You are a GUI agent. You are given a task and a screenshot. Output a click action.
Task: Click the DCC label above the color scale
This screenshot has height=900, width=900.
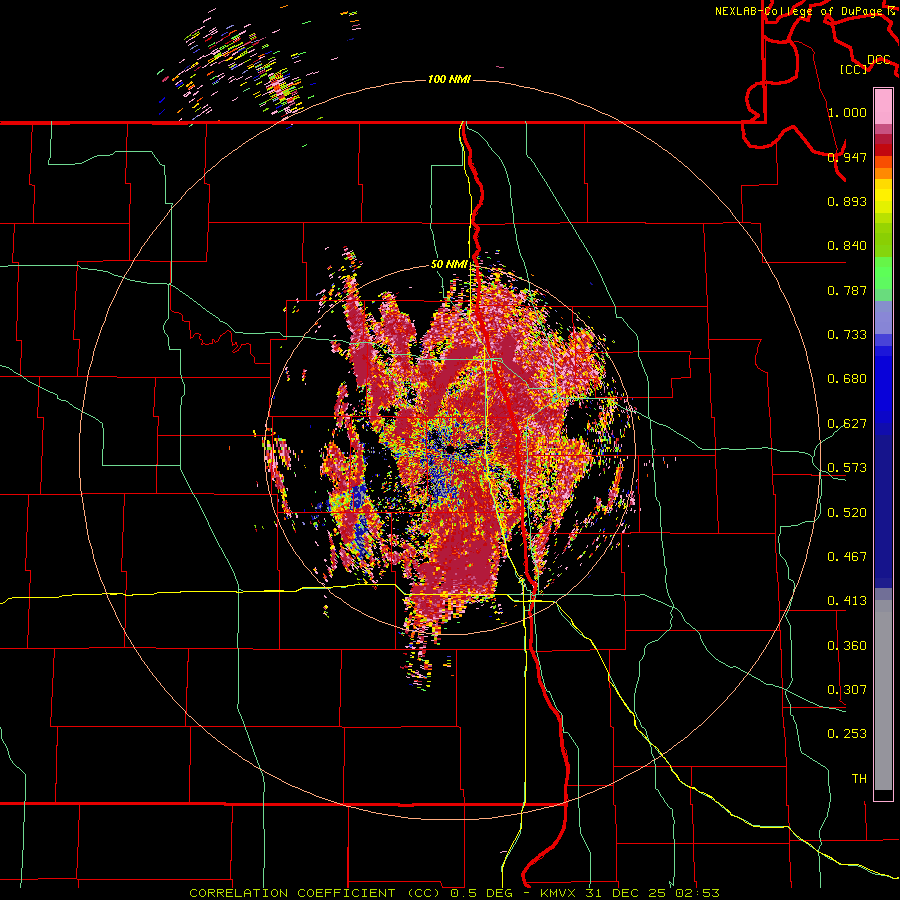(x=878, y=60)
